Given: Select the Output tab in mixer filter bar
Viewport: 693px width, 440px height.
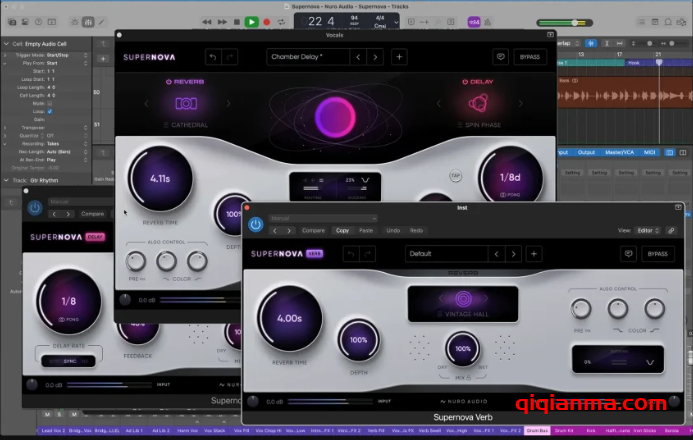Looking at the screenshot, I should [586, 152].
